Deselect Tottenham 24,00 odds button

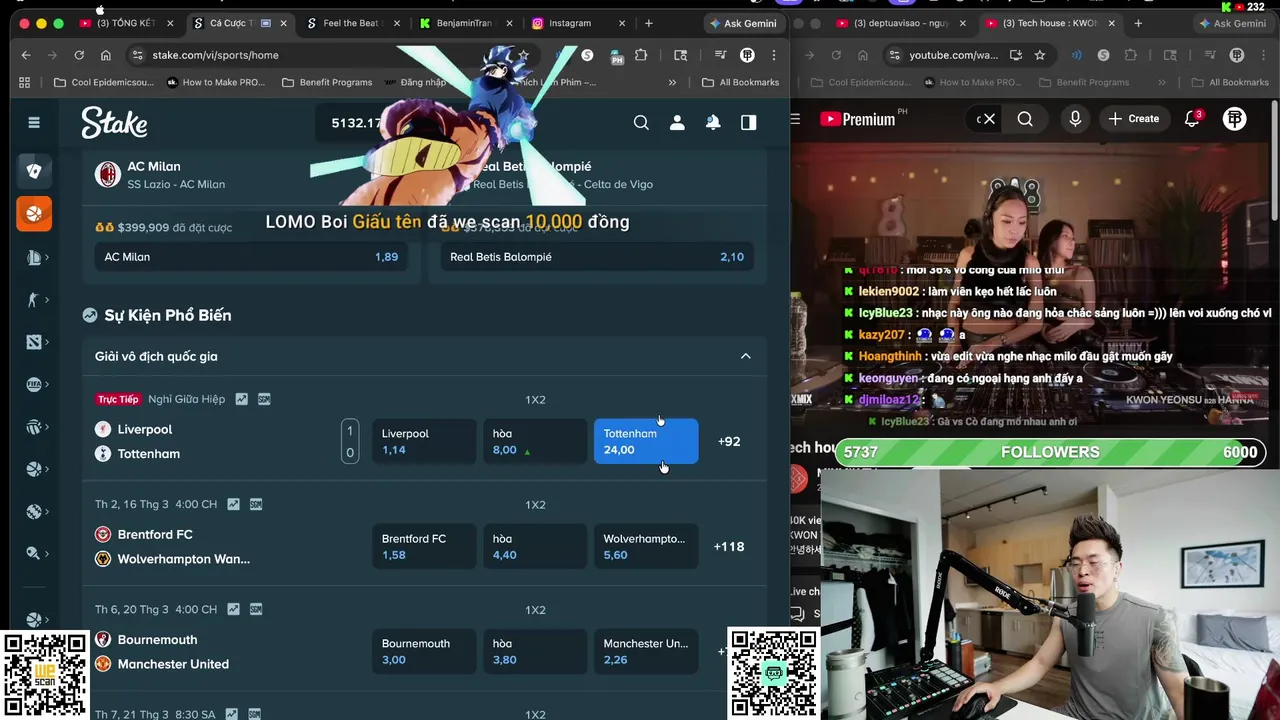pyautogui.click(x=646, y=441)
